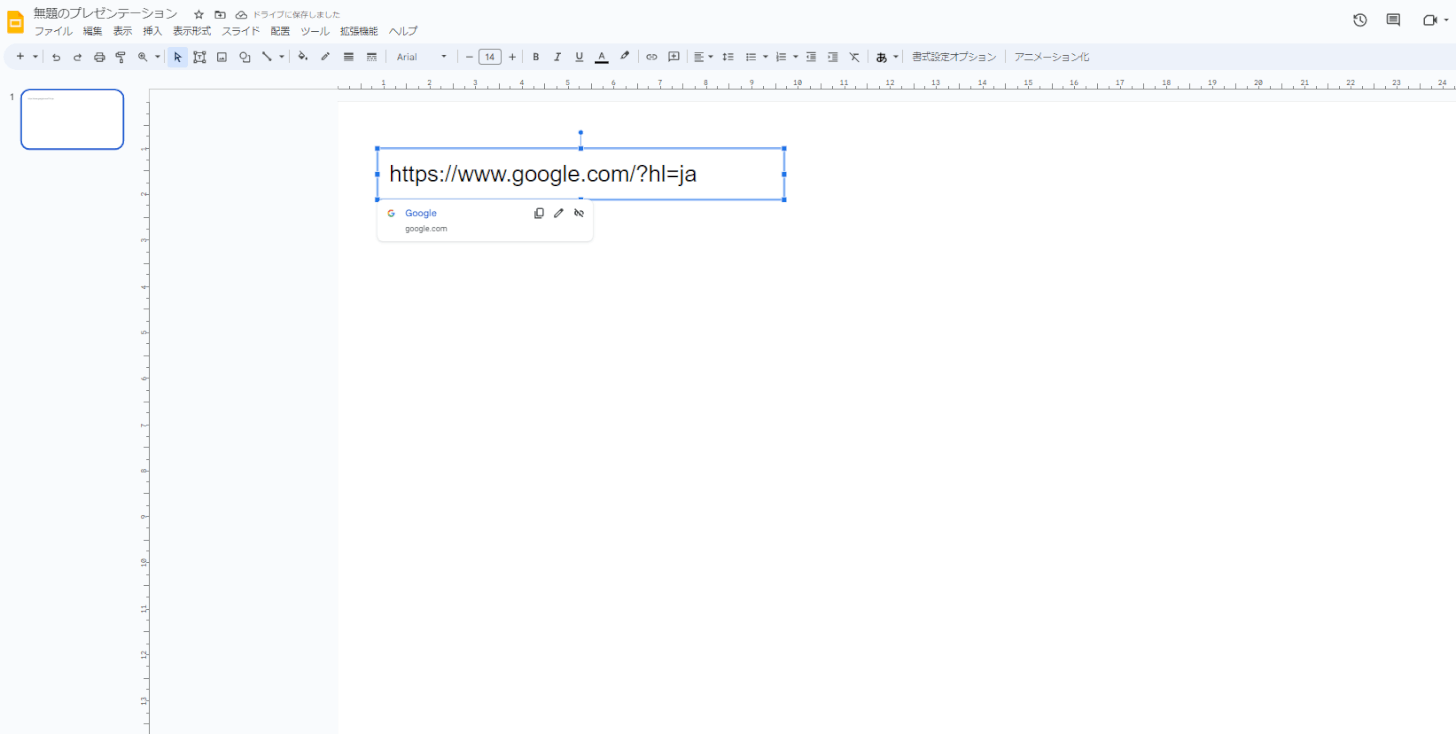
Task: Open text color picker
Action: pos(601,57)
